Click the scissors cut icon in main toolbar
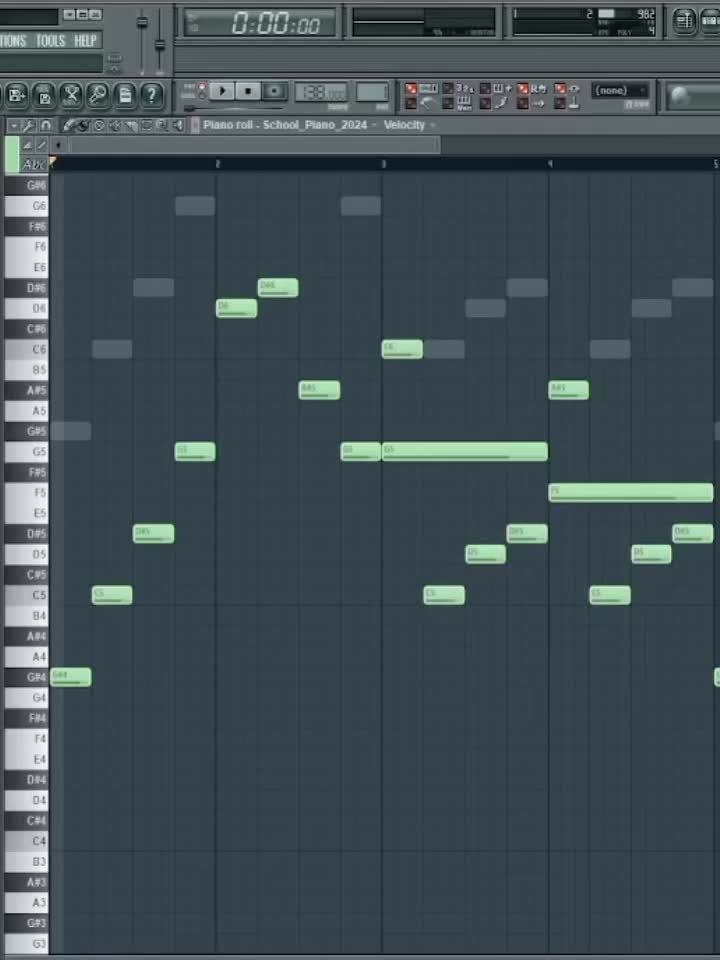Screen dimensions: 720x960 point(70,96)
